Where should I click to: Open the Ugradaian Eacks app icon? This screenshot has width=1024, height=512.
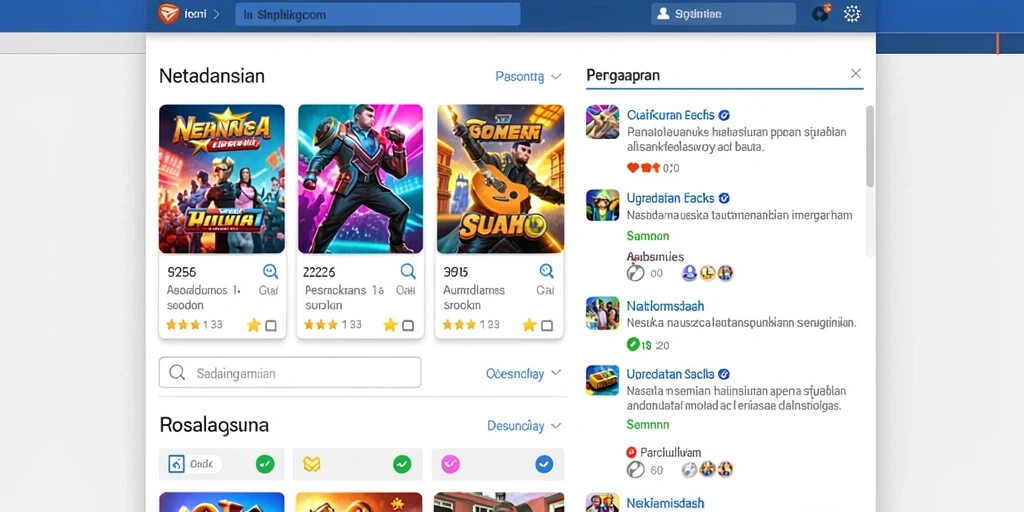pos(602,205)
